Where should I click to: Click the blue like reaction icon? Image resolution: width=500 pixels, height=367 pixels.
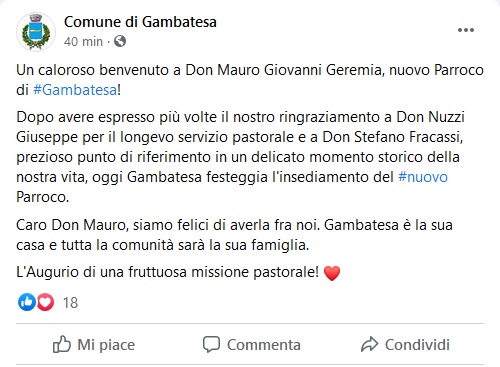[27, 302]
